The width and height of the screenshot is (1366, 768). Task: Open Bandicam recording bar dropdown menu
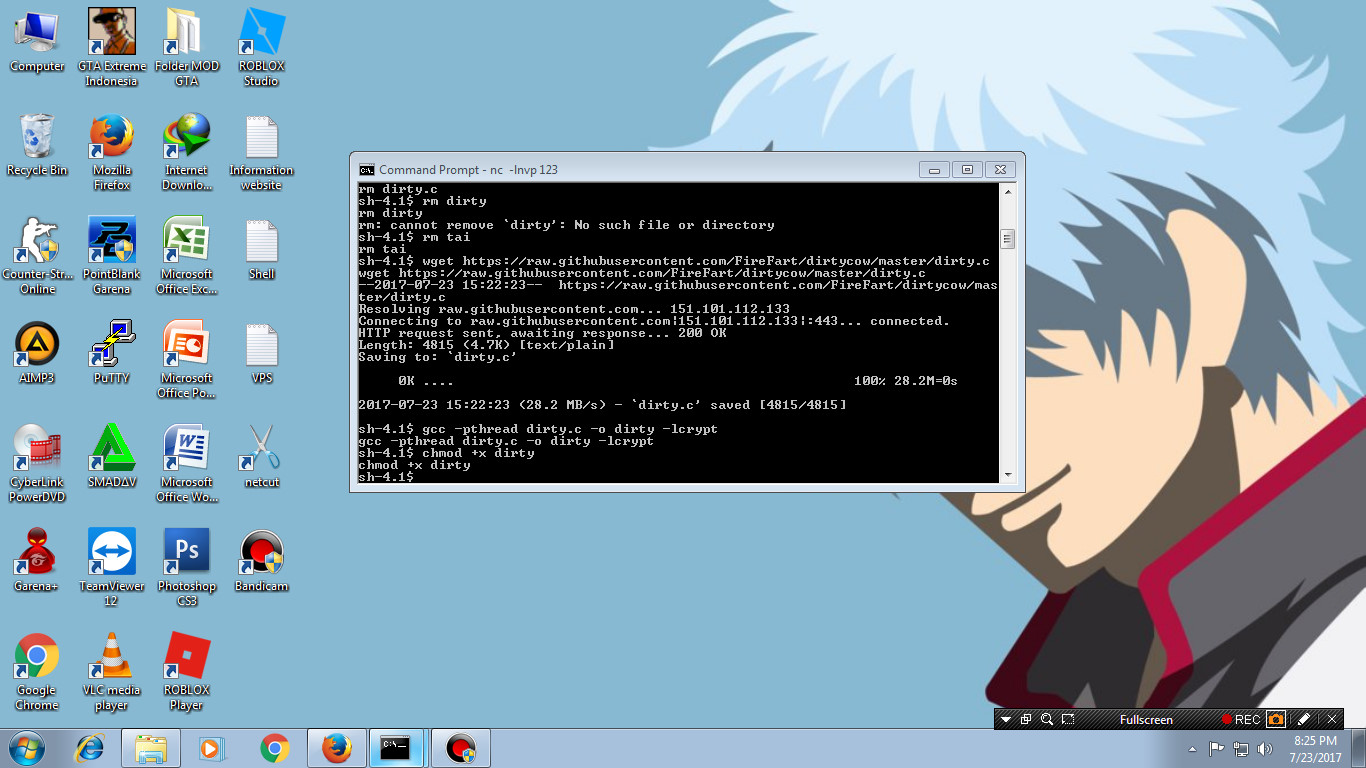pos(1007,719)
